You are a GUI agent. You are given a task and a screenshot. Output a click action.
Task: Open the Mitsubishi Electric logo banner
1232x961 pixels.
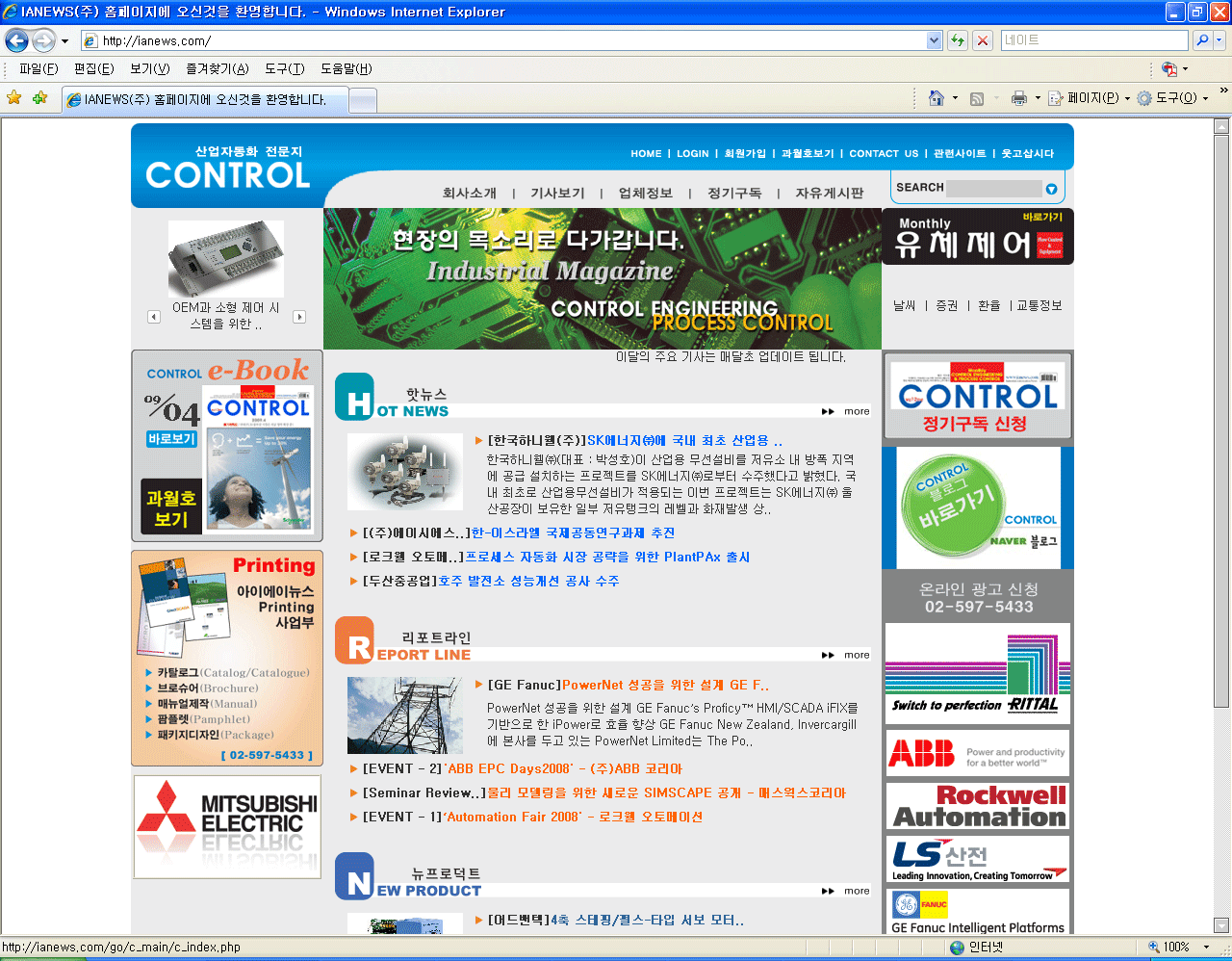pos(227,827)
